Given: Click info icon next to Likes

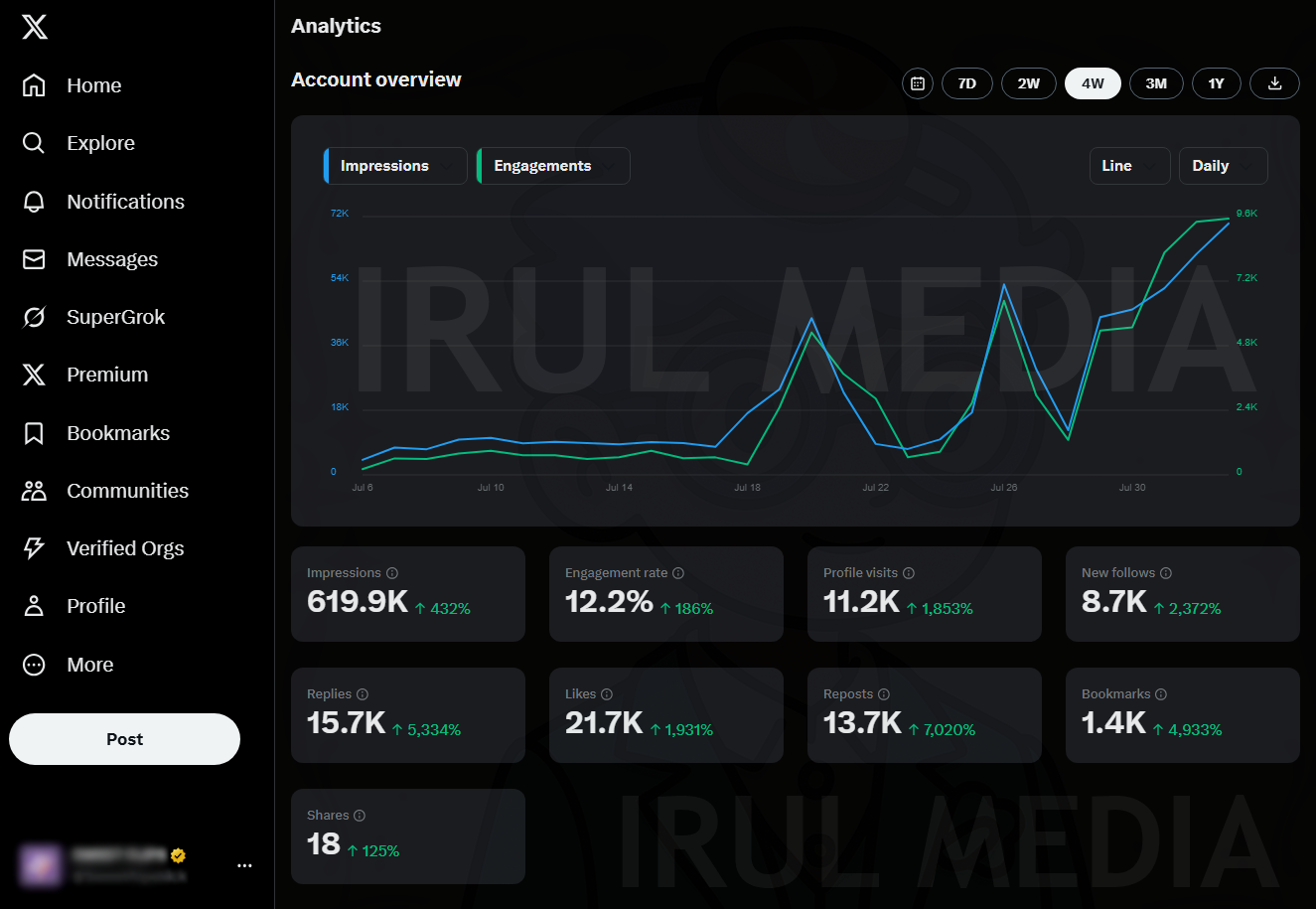Looking at the screenshot, I should 607,694.
